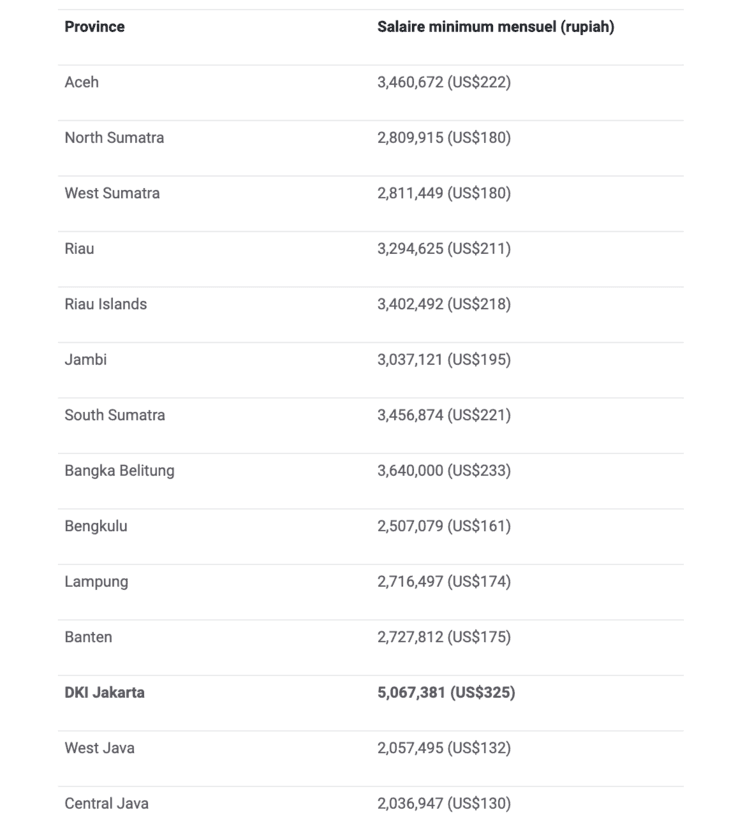
Task: Select the Bengkulu province name
Action: click(96, 526)
